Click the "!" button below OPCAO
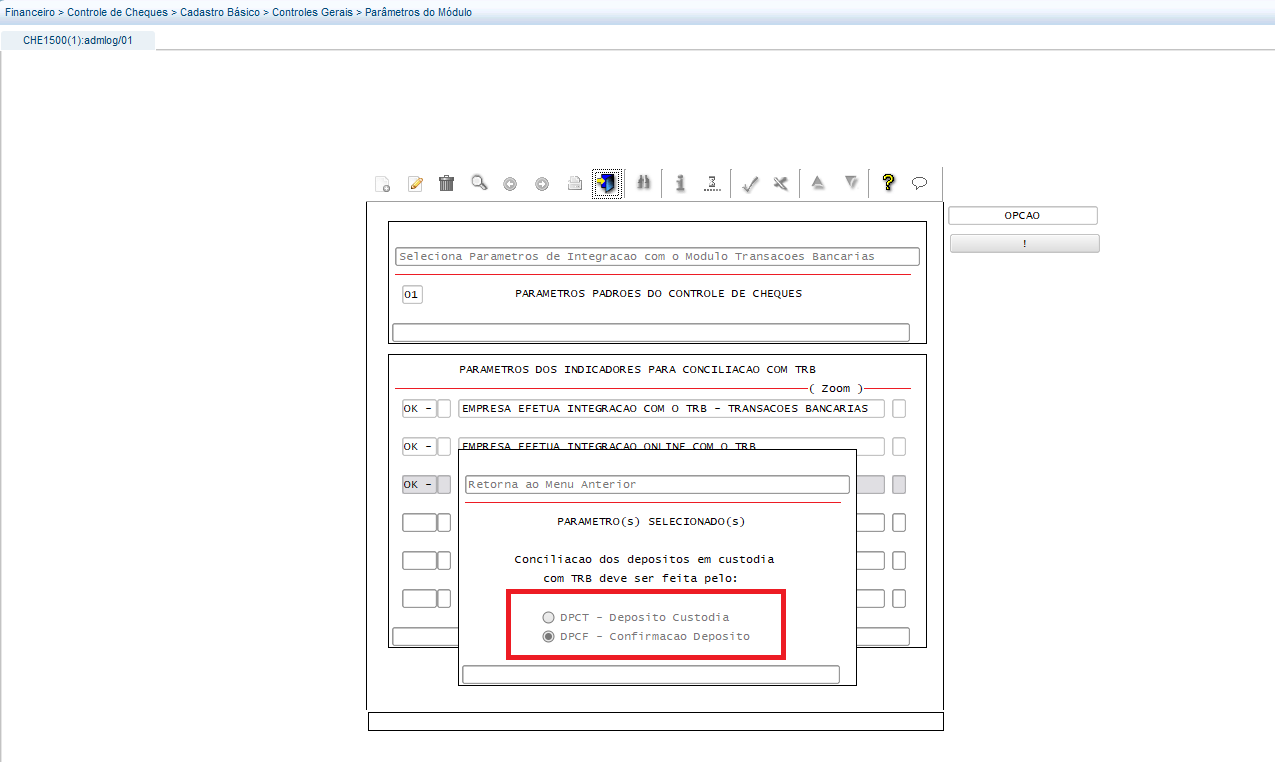Screen dimensions: 1275x762 pyautogui.click(x=1024, y=243)
